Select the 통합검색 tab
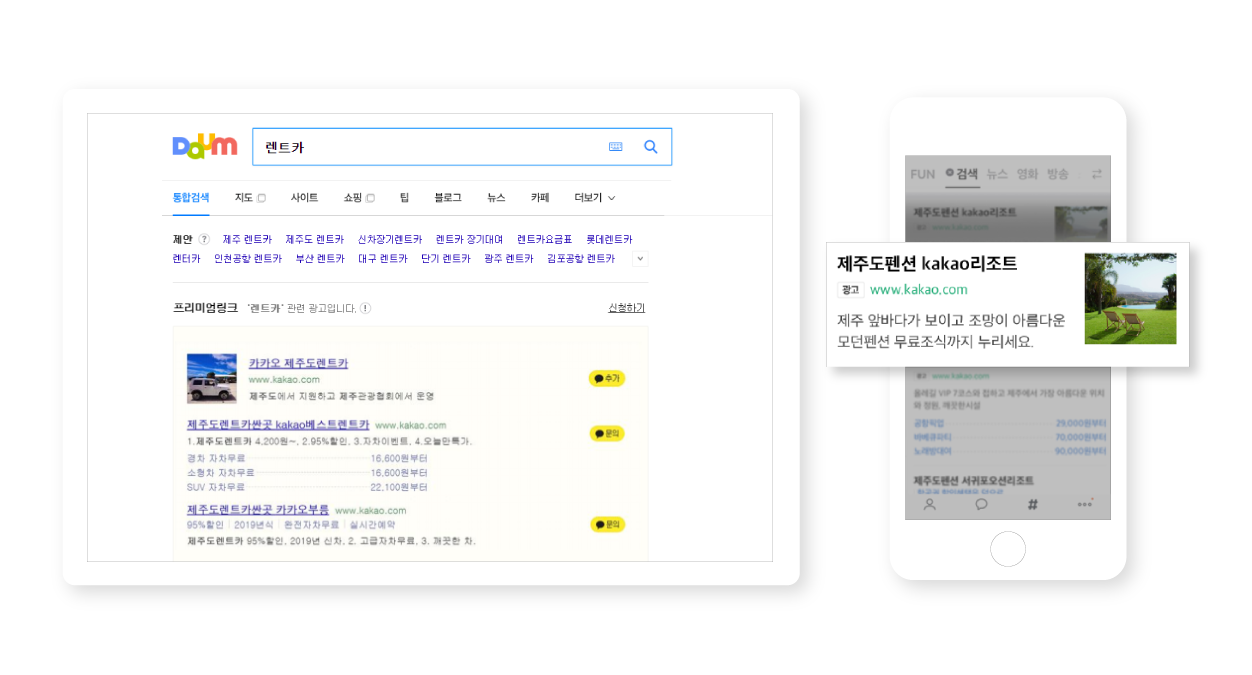This screenshot has width=1252, height=675. point(191,198)
